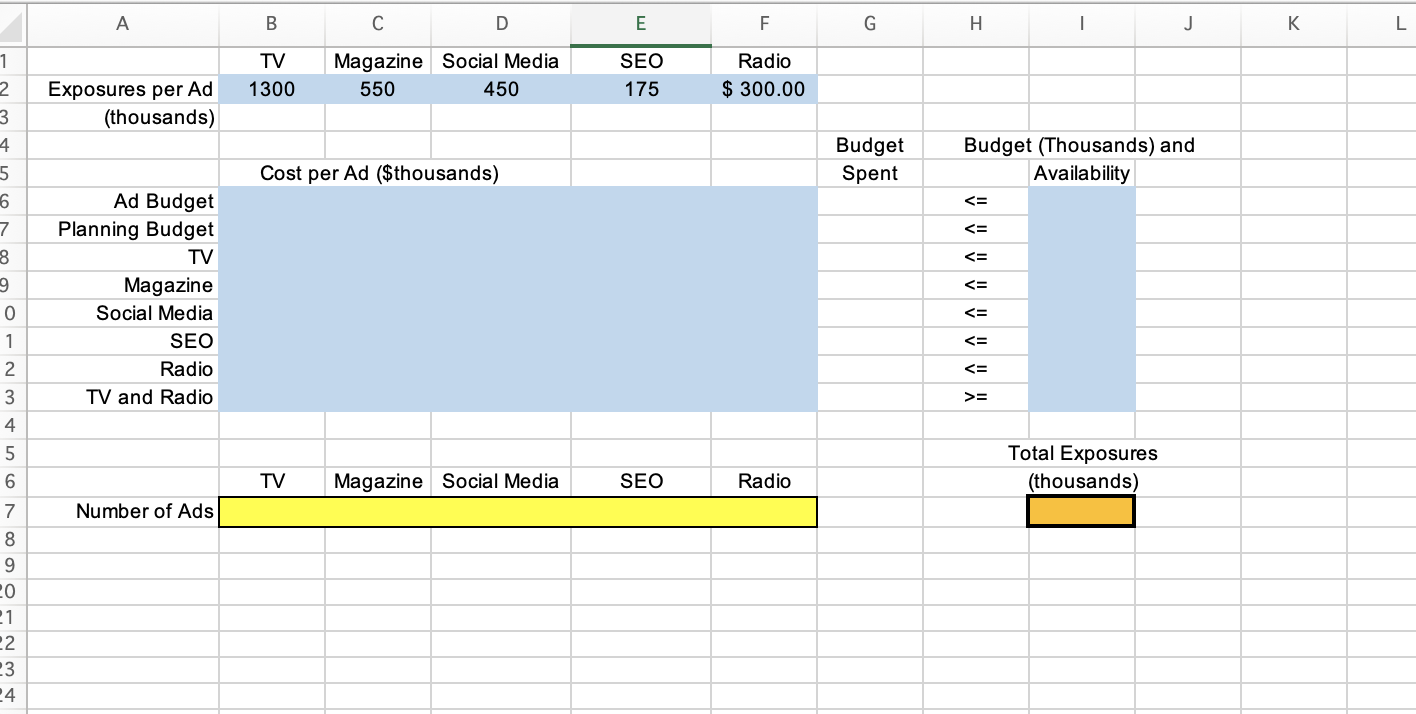
Task: Select row 24 header
Action: tap(11, 695)
